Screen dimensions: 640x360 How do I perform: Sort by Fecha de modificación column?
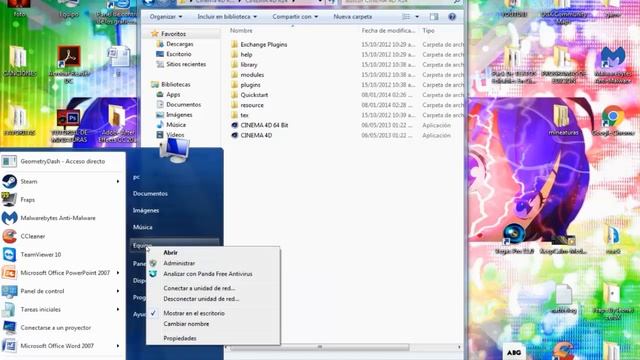pos(388,31)
